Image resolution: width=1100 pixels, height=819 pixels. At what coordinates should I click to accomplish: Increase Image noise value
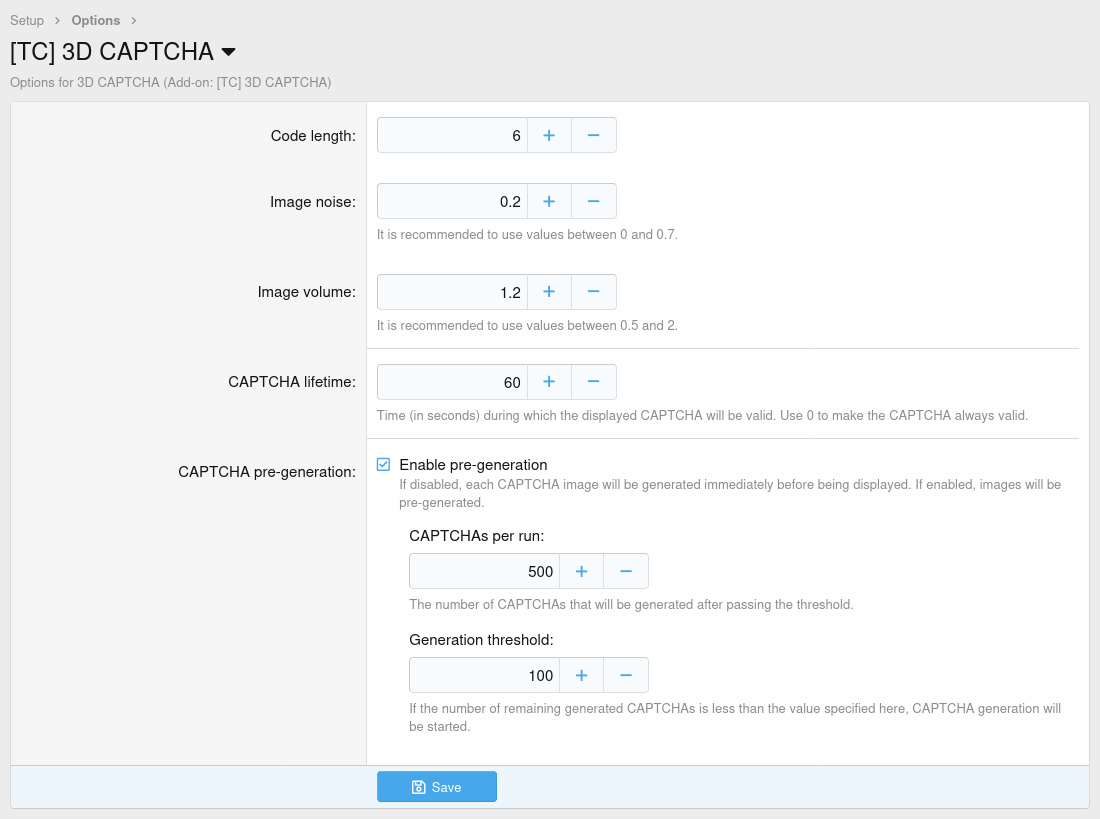point(549,201)
